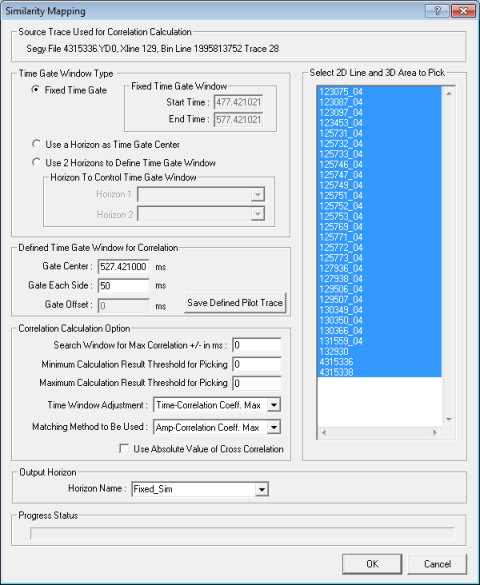Image resolution: width=480 pixels, height=585 pixels.
Task: Expand the Matching Method to Be Used dropdown
Action: tap(274, 427)
